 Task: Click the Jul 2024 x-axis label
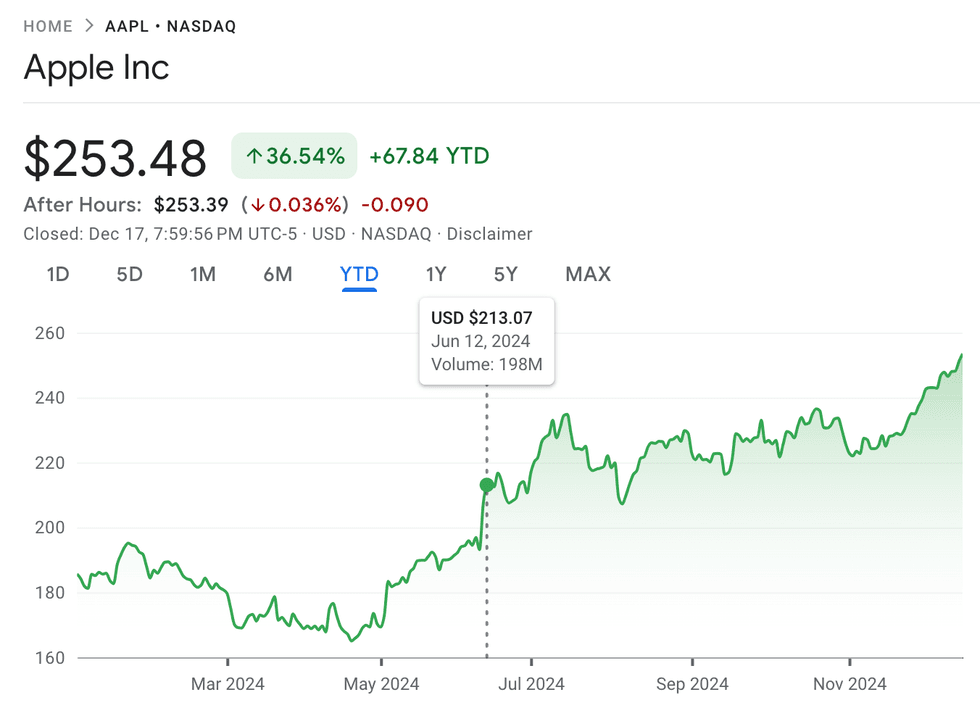tap(531, 684)
